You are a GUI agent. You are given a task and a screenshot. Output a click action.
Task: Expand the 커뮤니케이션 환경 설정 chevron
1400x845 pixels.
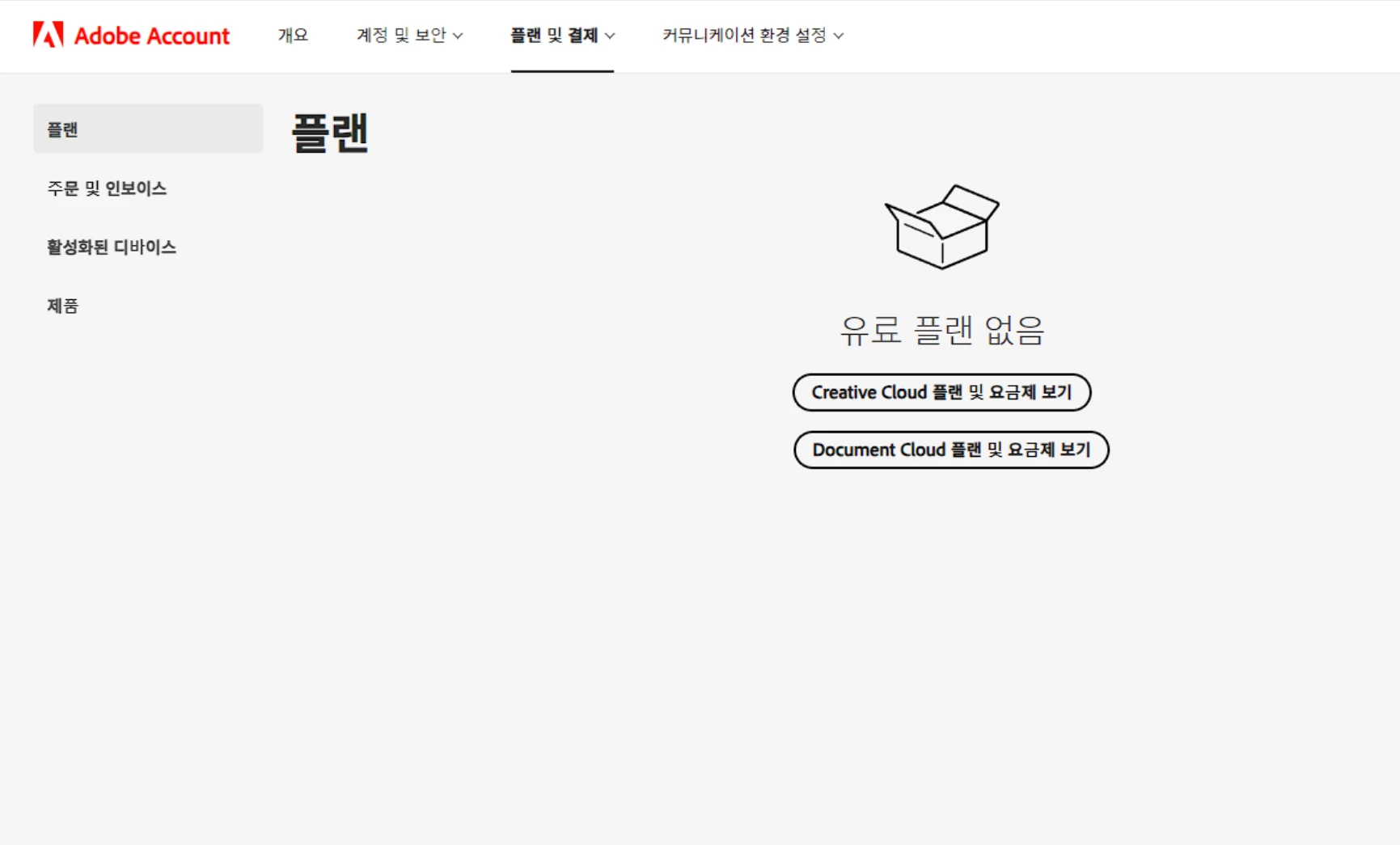click(839, 36)
